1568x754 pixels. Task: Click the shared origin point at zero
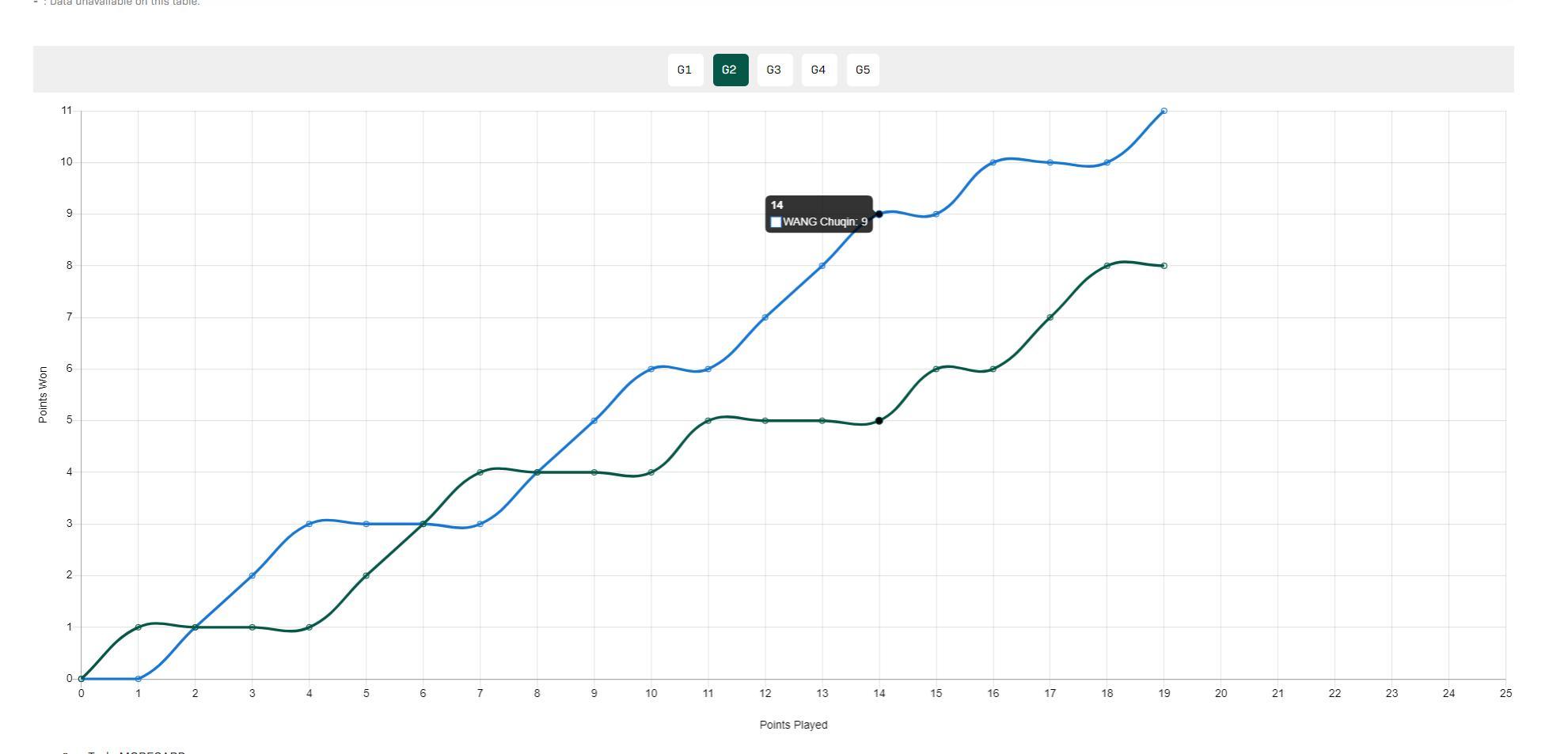[82, 679]
